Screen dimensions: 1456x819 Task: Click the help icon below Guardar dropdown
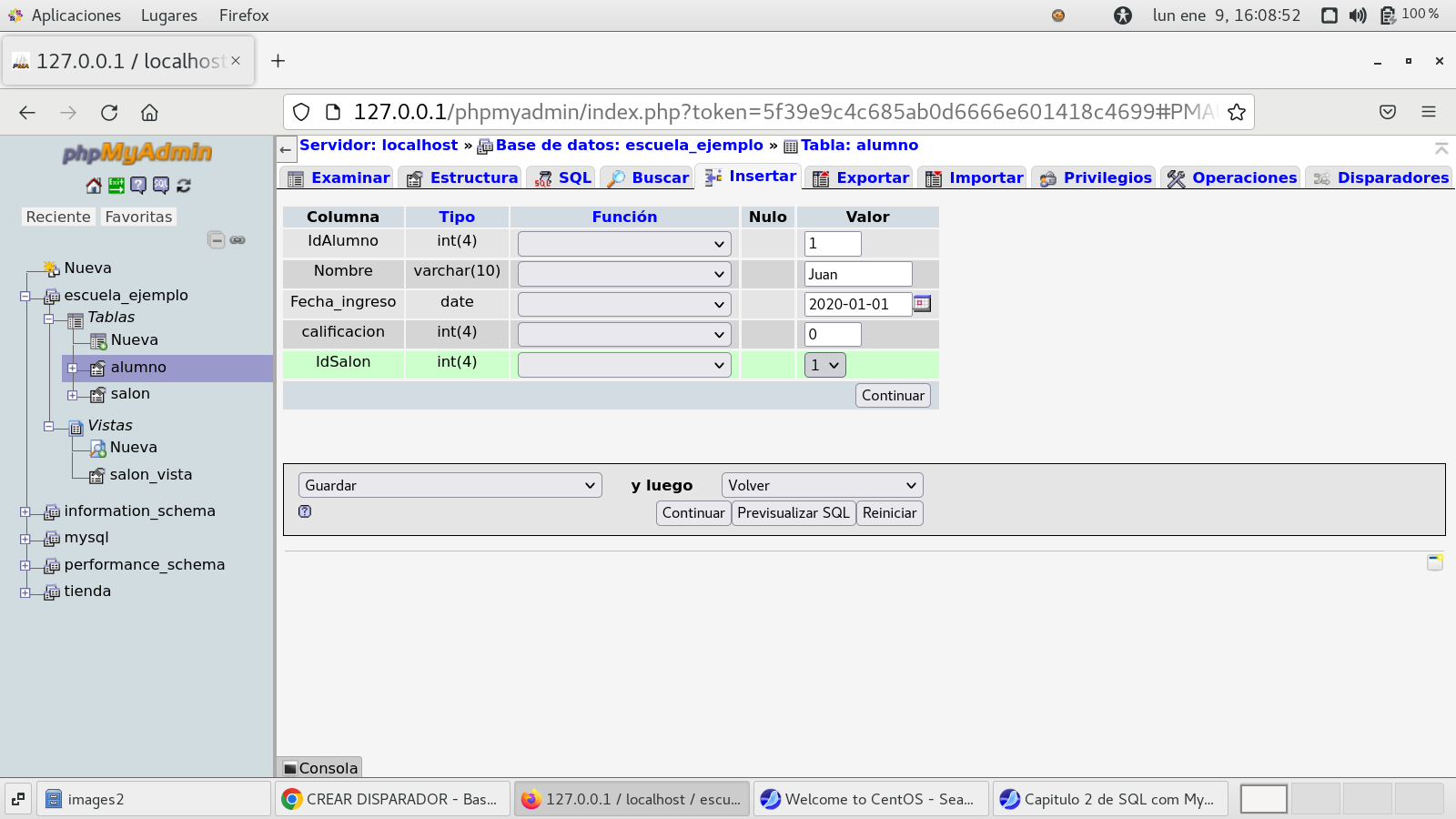click(x=305, y=511)
